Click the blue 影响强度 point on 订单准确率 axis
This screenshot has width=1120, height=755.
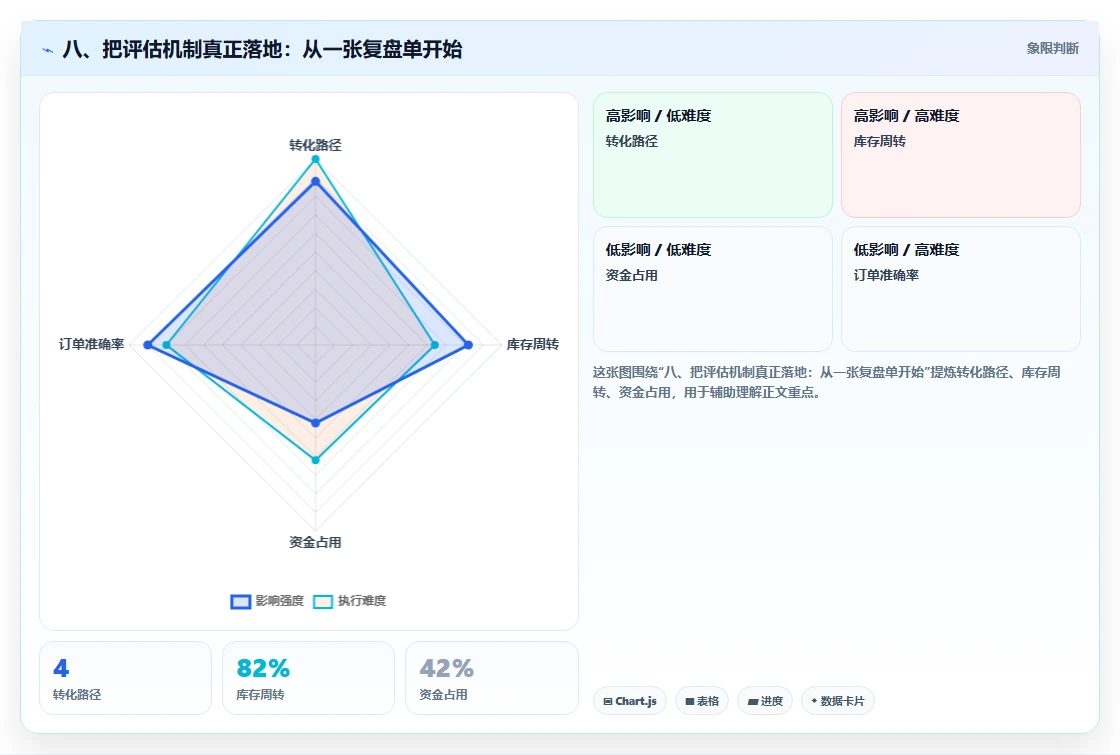tap(148, 345)
